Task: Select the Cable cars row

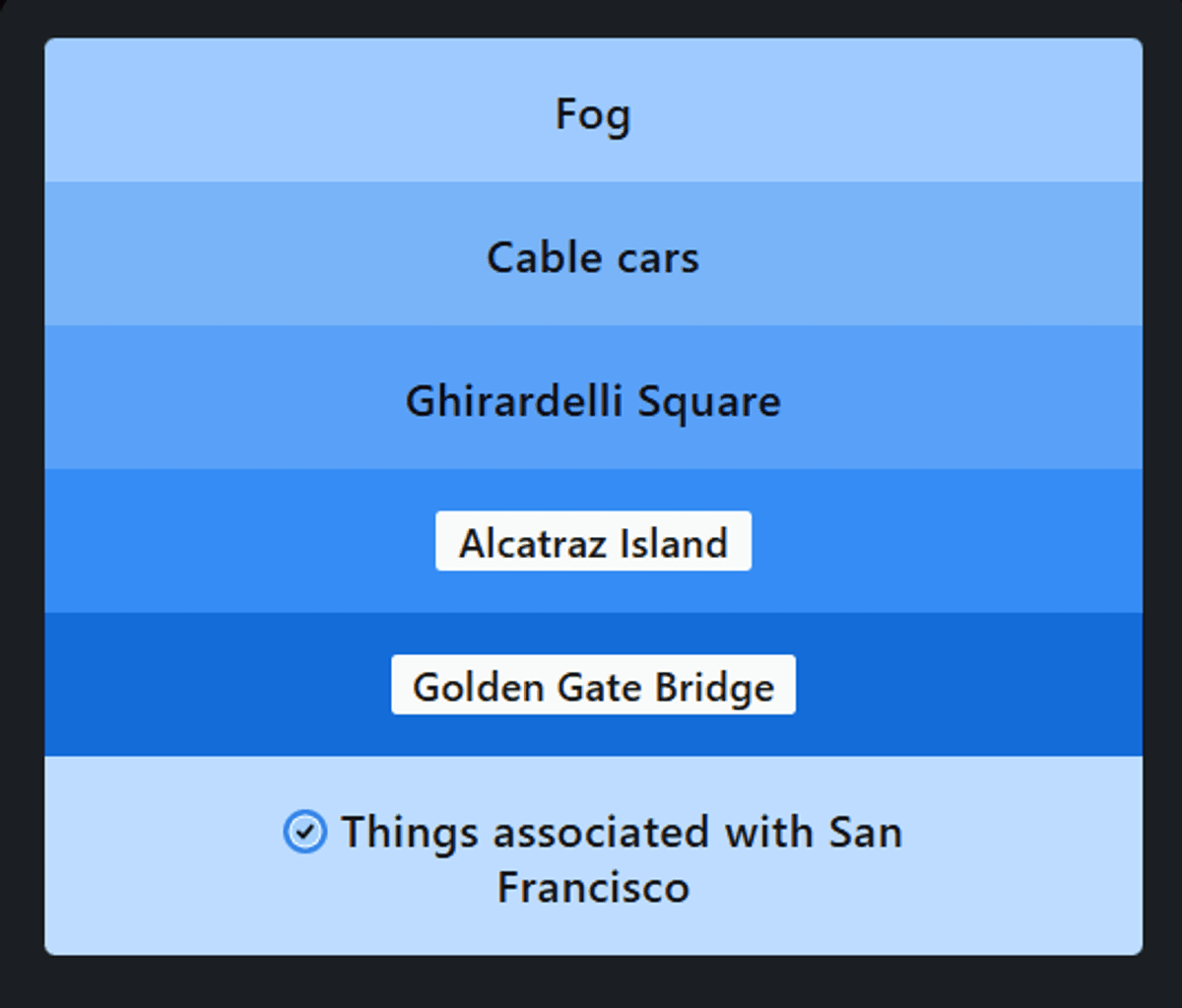Action: tap(593, 257)
